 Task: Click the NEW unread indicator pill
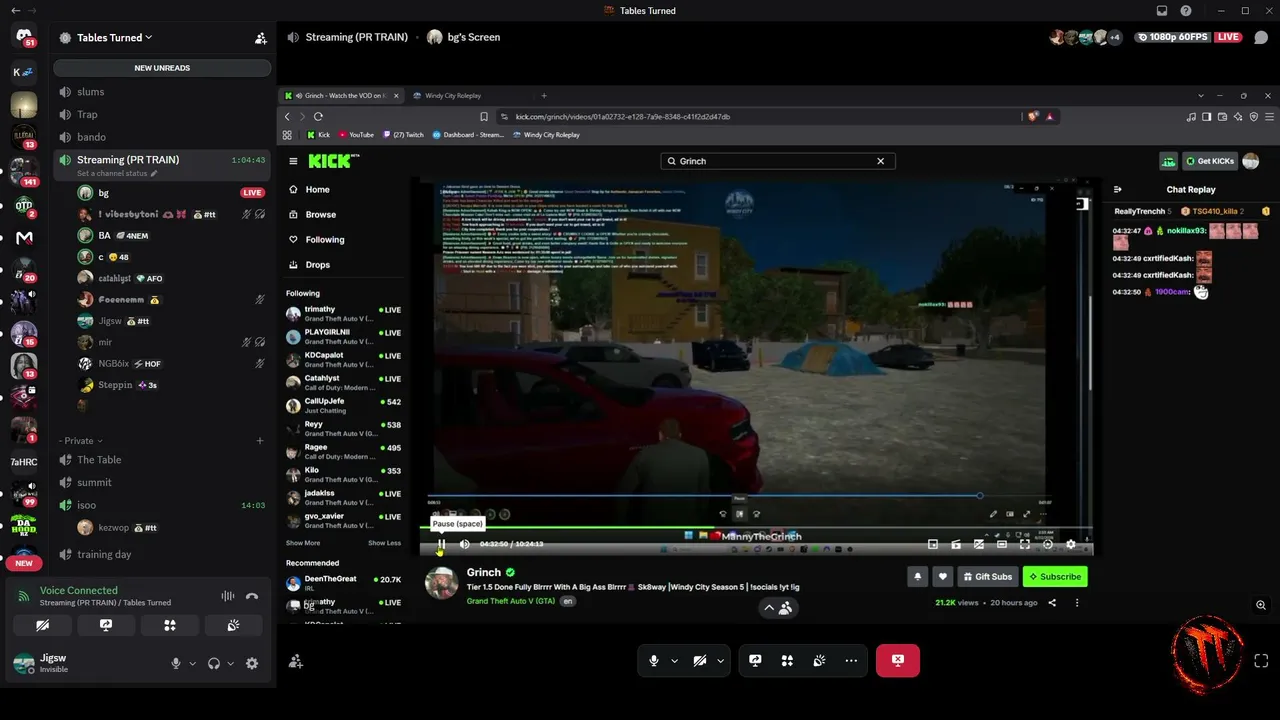click(x=24, y=563)
